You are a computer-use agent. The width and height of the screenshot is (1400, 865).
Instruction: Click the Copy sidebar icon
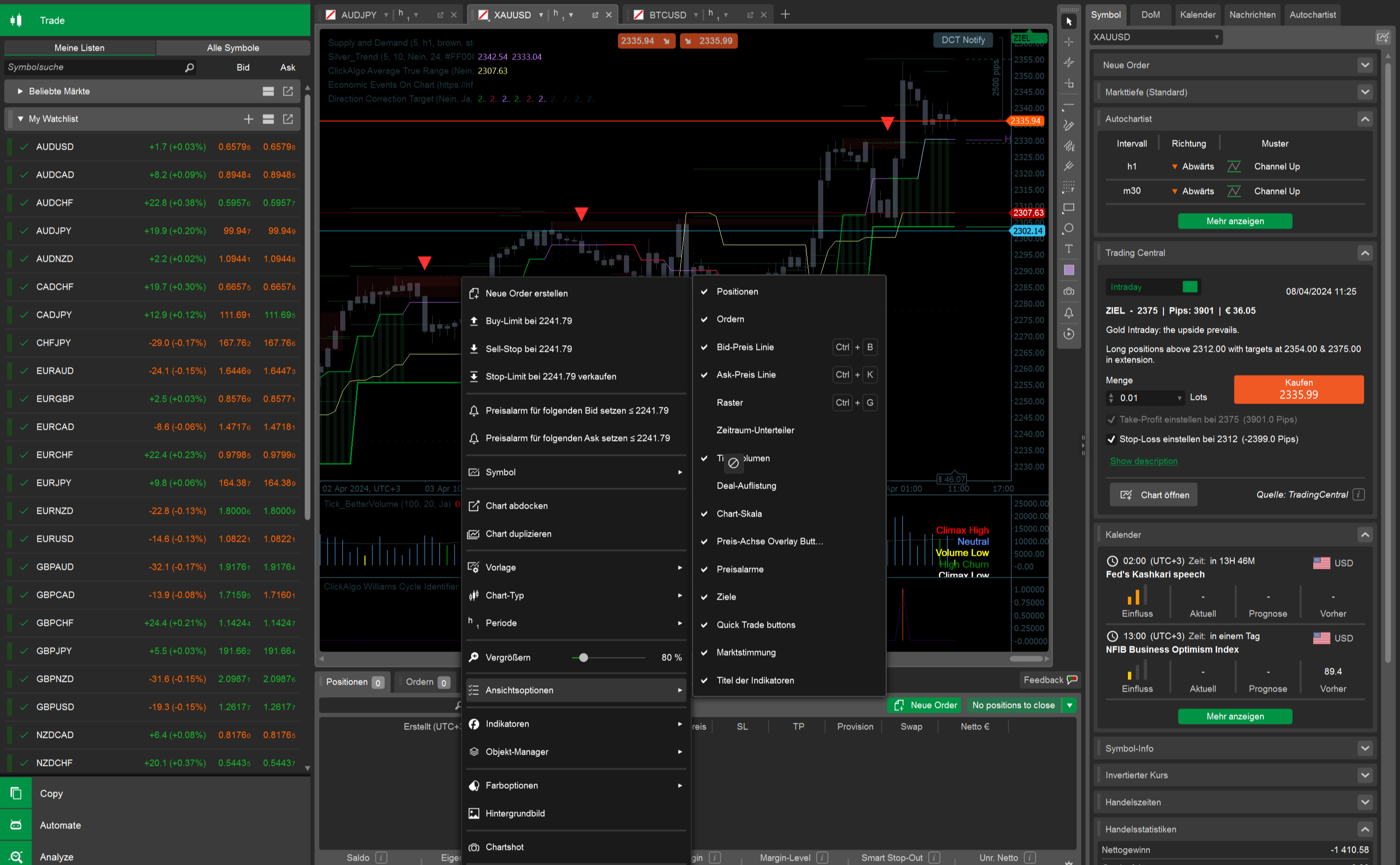(x=16, y=794)
